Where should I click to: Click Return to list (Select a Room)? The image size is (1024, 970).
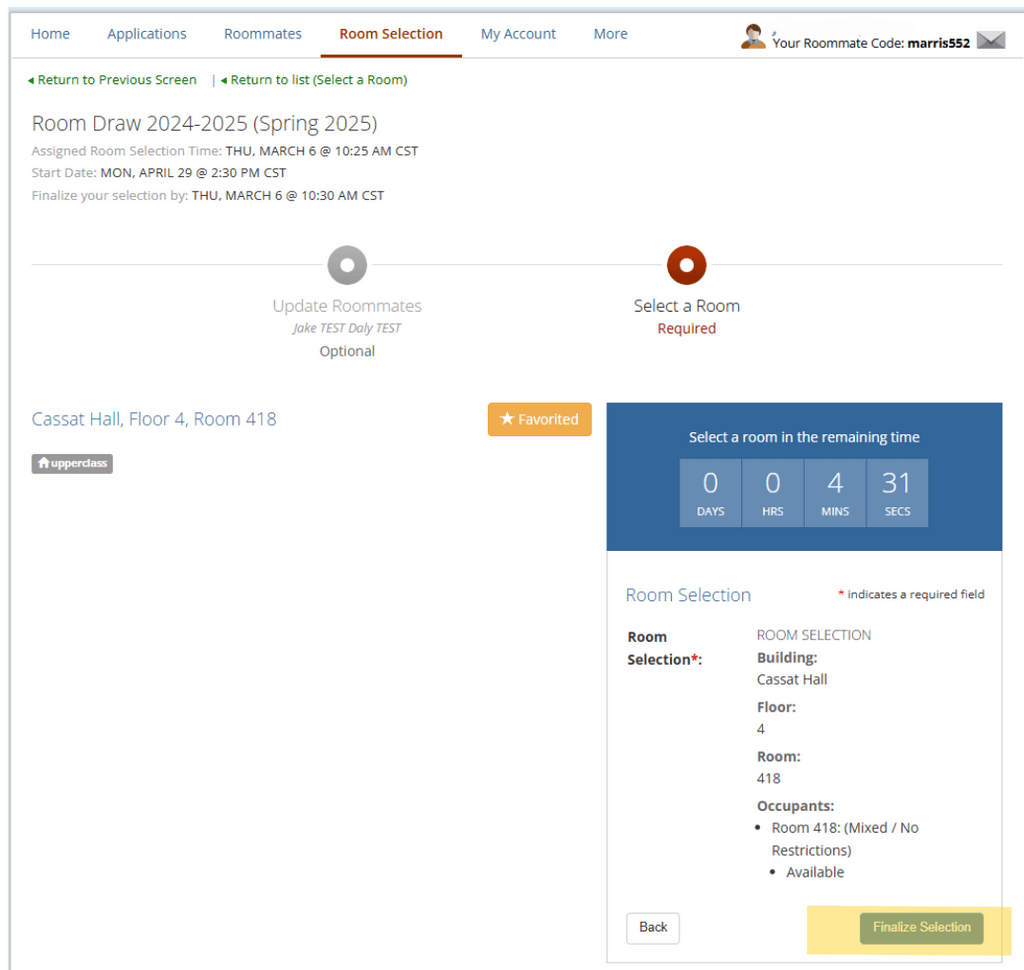coord(314,80)
